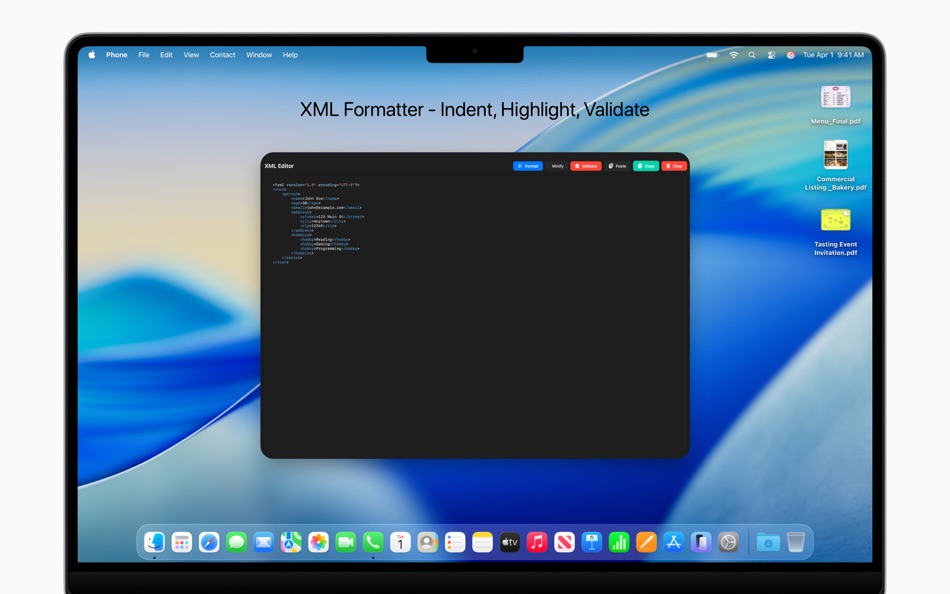Click the Wi-Fi icon in menu bar

click(733, 56)
